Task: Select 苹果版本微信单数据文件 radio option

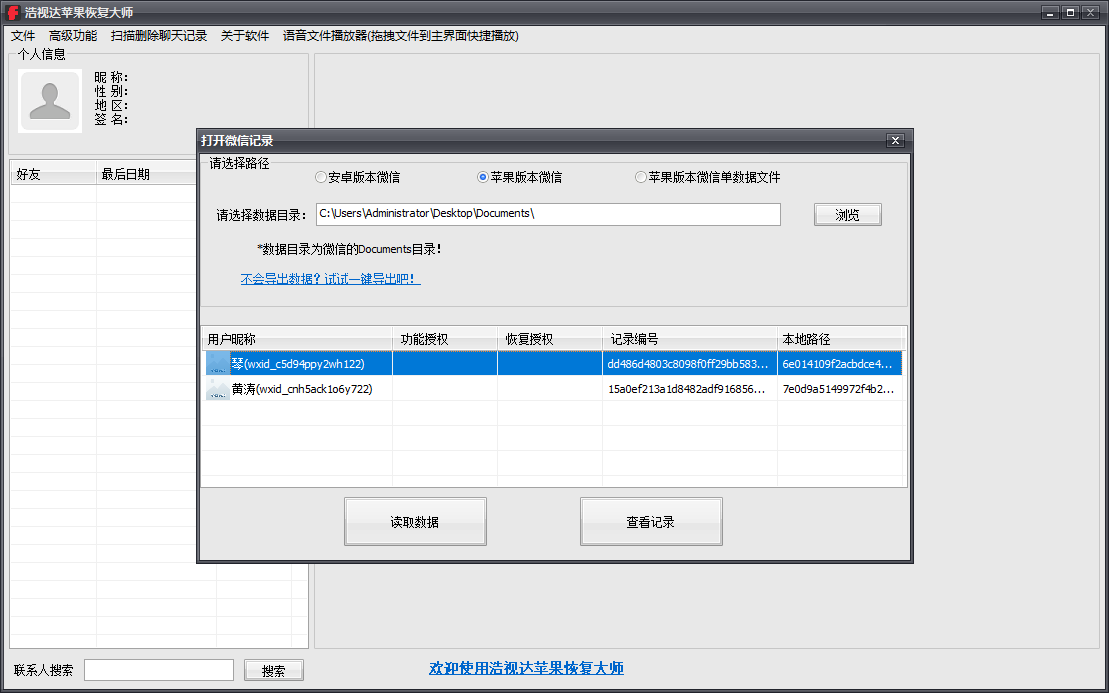Action: 708,177
